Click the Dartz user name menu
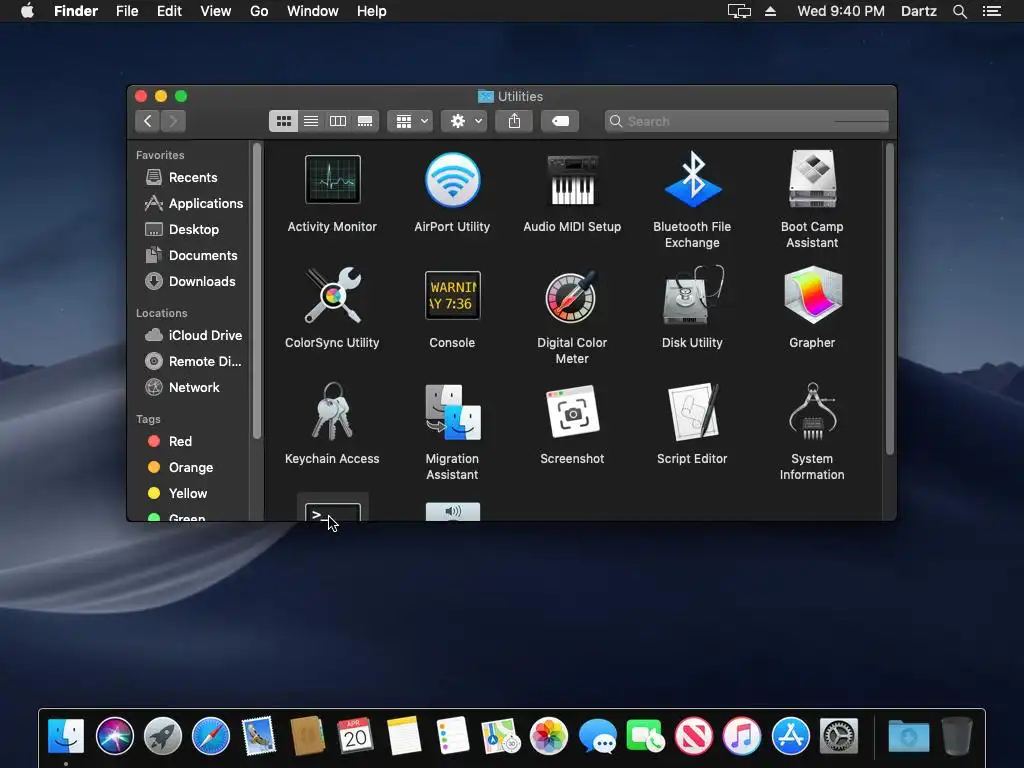This screenshot has height=768, width=1024. pyautogui.click(x=919, y=11)
